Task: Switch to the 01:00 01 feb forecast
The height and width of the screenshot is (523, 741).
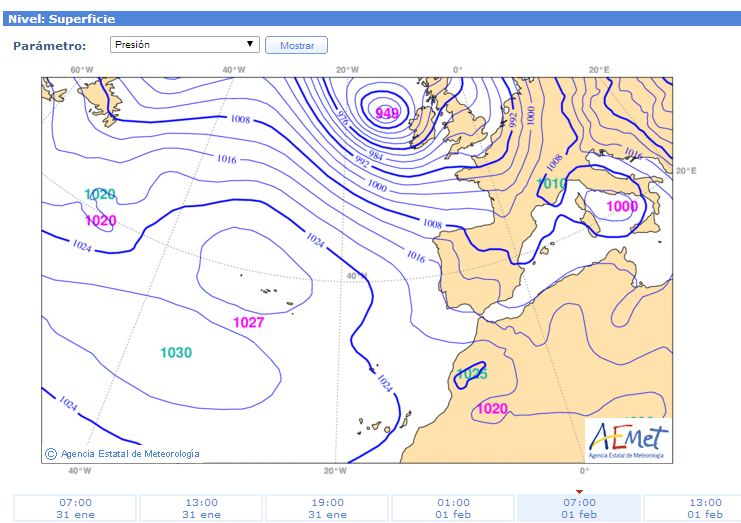Action: click(453, 508)
